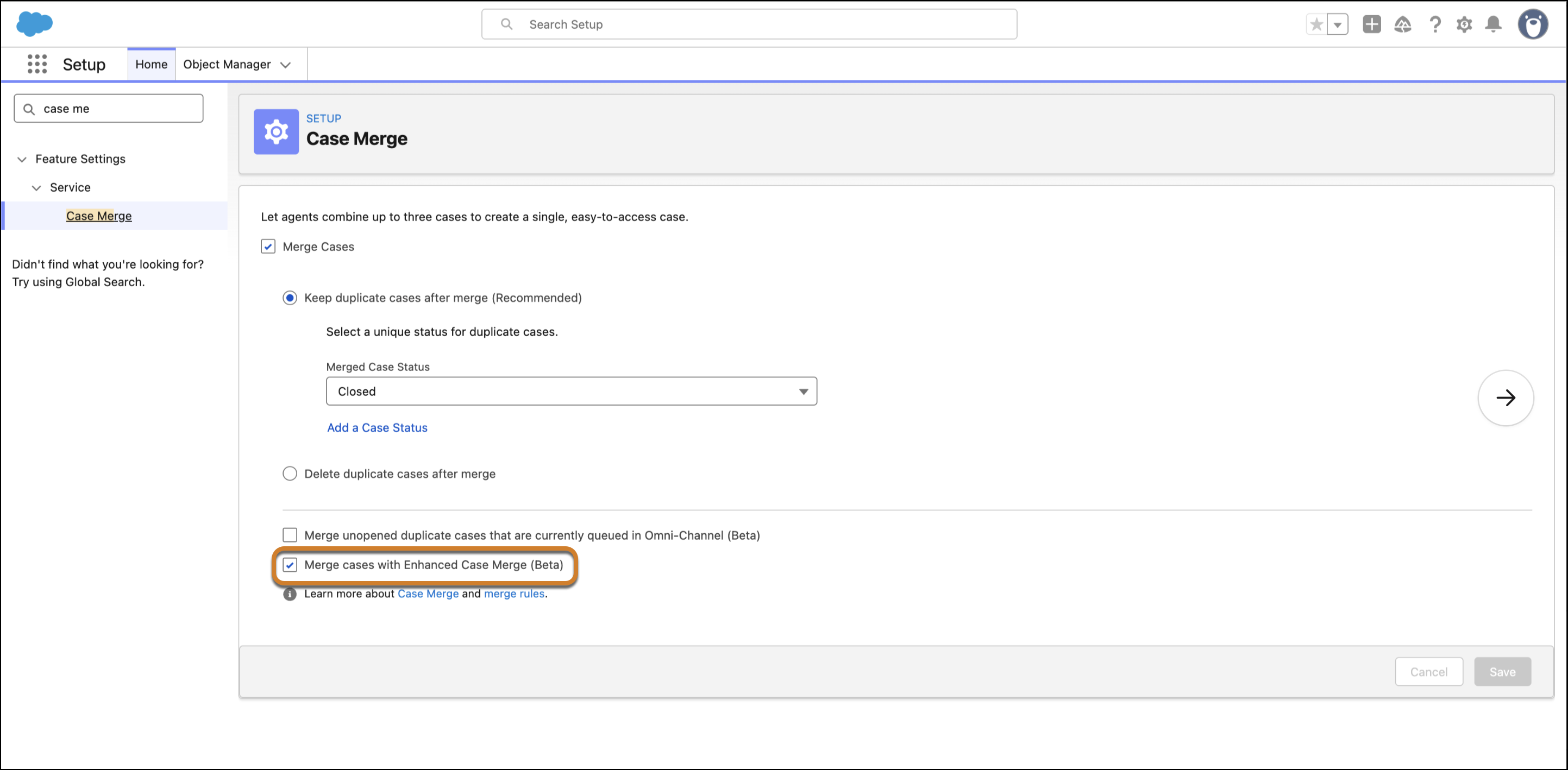Open the setup gear menu
Image resolution: width=1568 pixels, height=770 pixels.
(1464, 24)
